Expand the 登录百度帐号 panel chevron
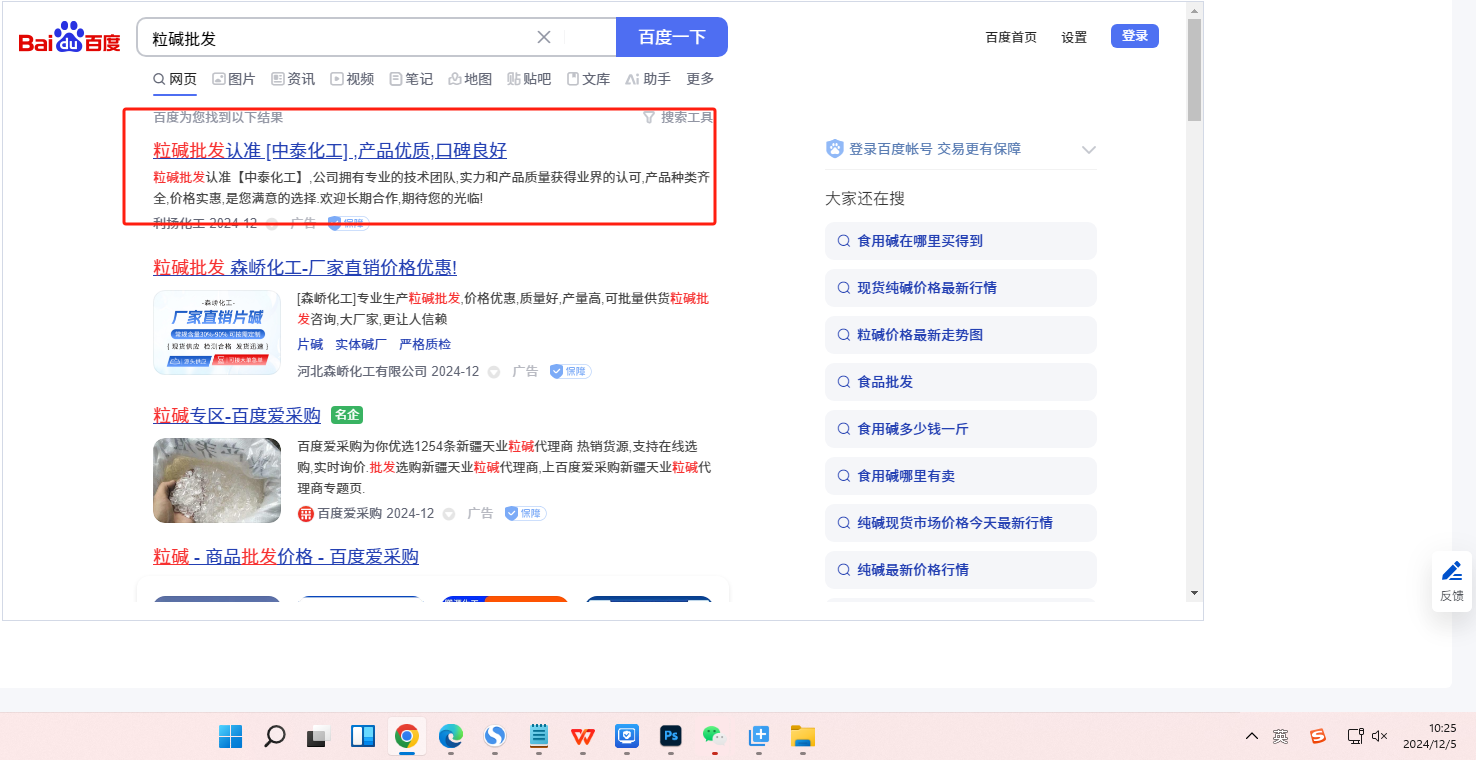 [1089, 150]
